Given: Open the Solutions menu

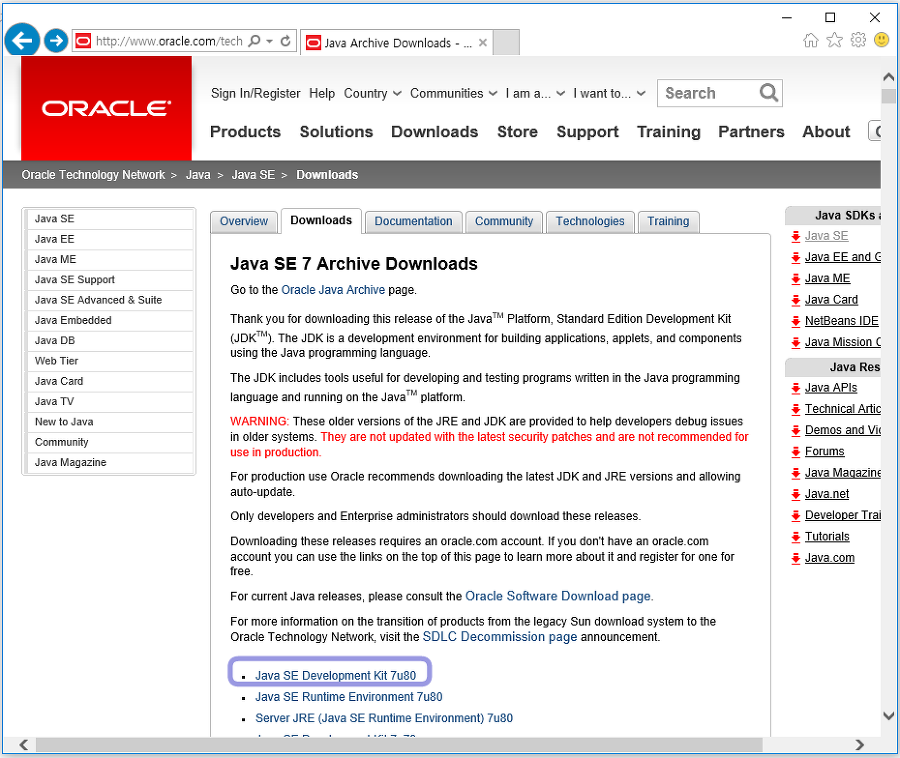Looking at the screenshot, I should pyautogui.click(x=336, y=131).
